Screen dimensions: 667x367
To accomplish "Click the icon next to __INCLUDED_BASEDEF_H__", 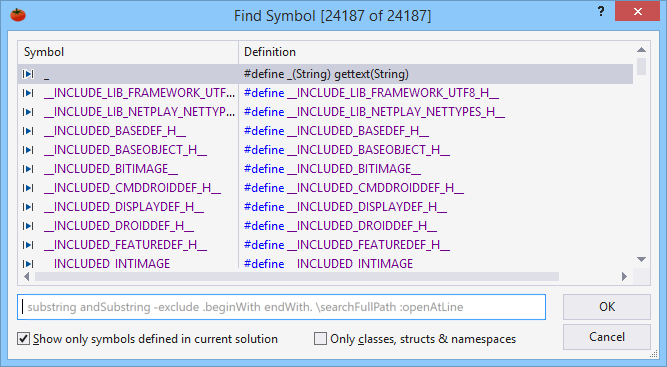I will tap(28, 131).
